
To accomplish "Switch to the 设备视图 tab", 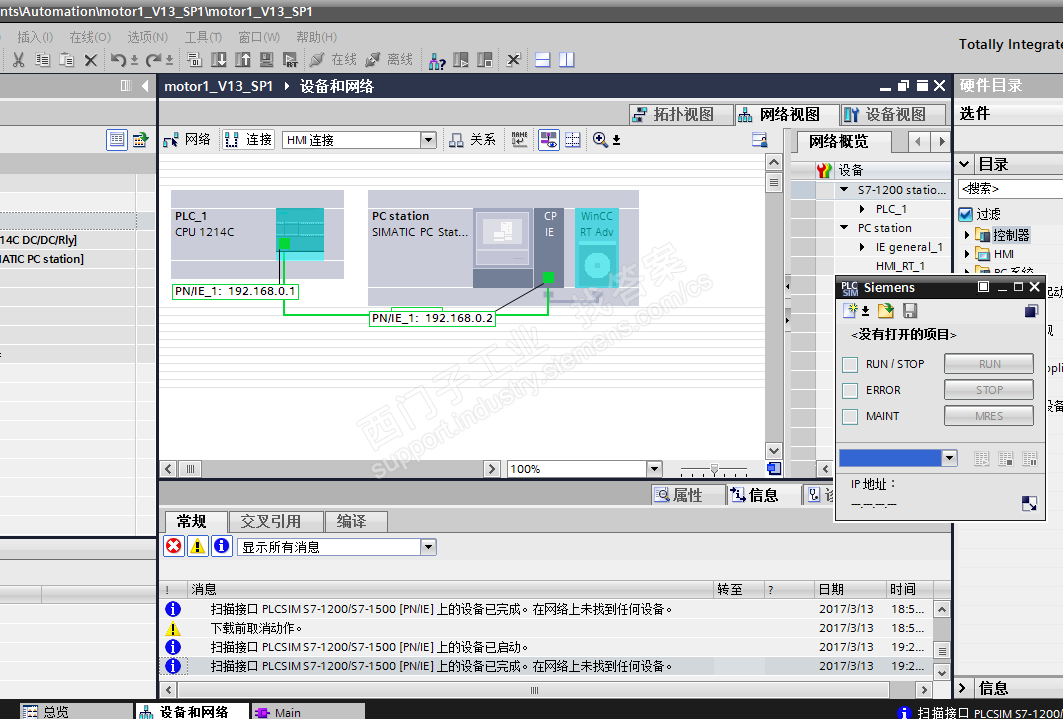I will point(894,115).
